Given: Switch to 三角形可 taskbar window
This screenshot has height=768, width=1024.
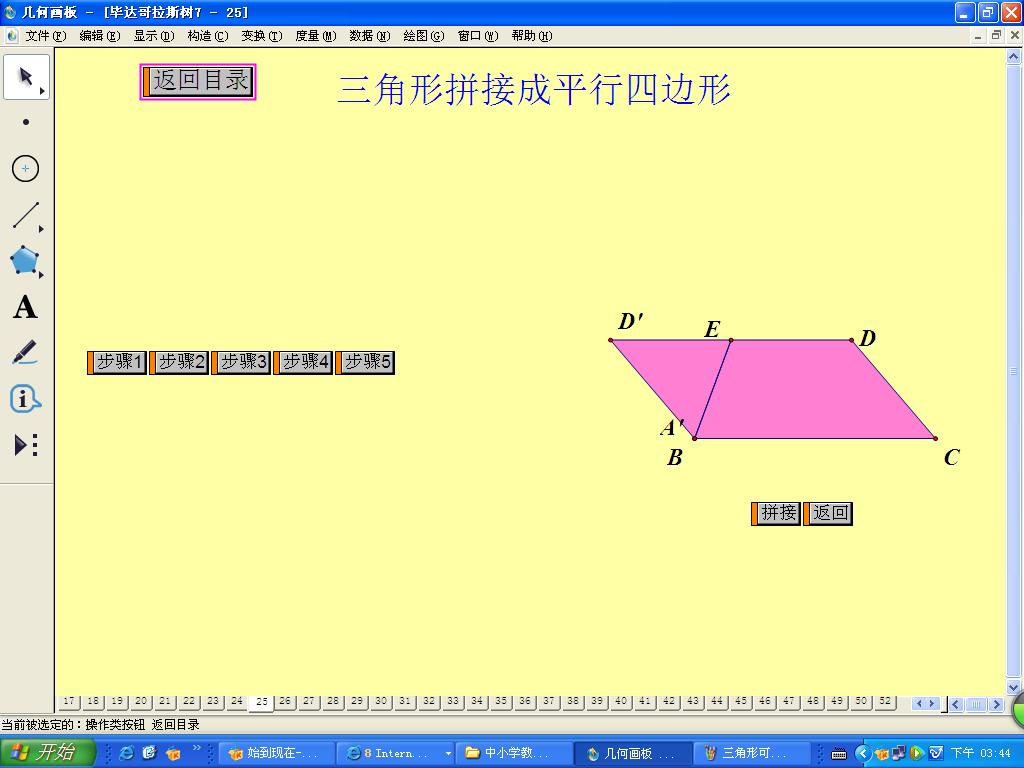Looking at the screenshot, I should [751, 754].
